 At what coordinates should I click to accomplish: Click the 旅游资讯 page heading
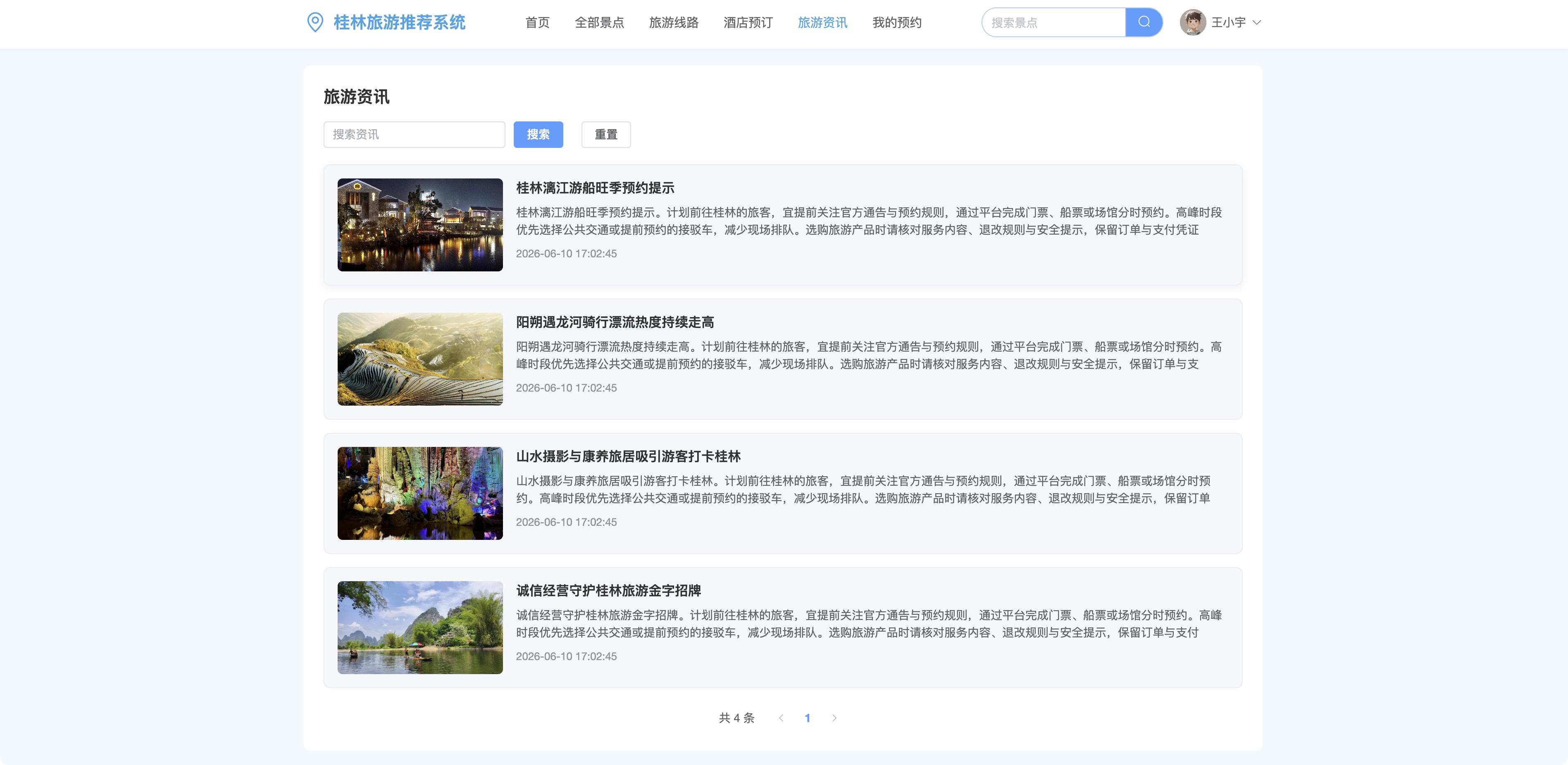pyautogui.click(x=356, y=97)
